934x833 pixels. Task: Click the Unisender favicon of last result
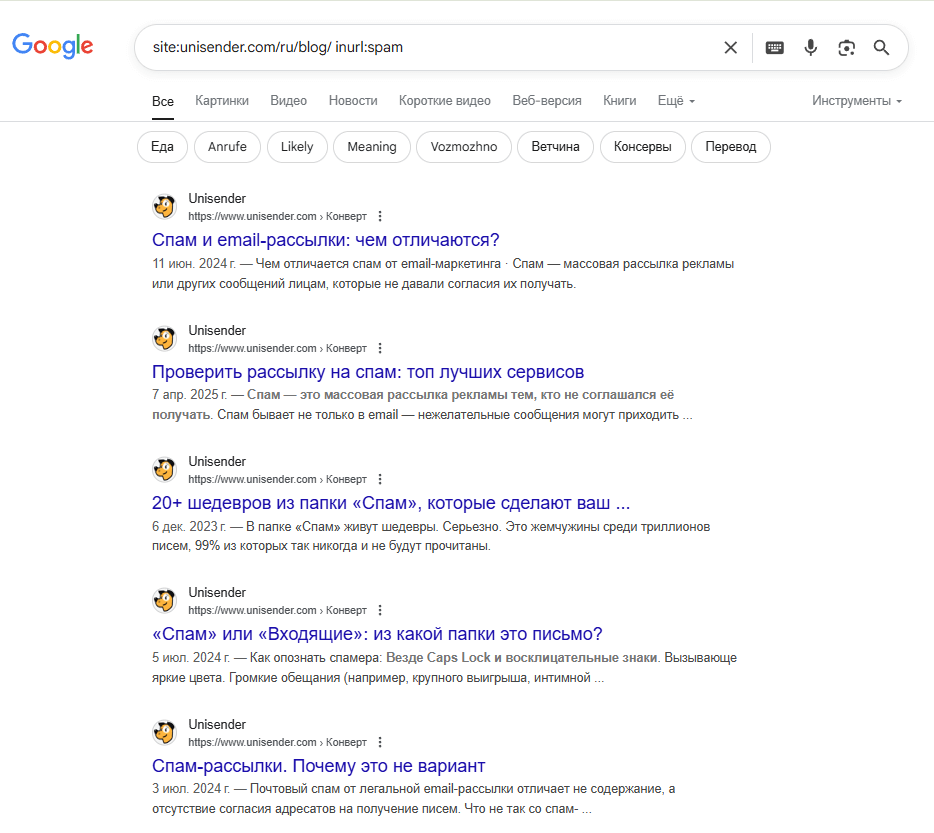pyautogui.click(x=164, y=733)
